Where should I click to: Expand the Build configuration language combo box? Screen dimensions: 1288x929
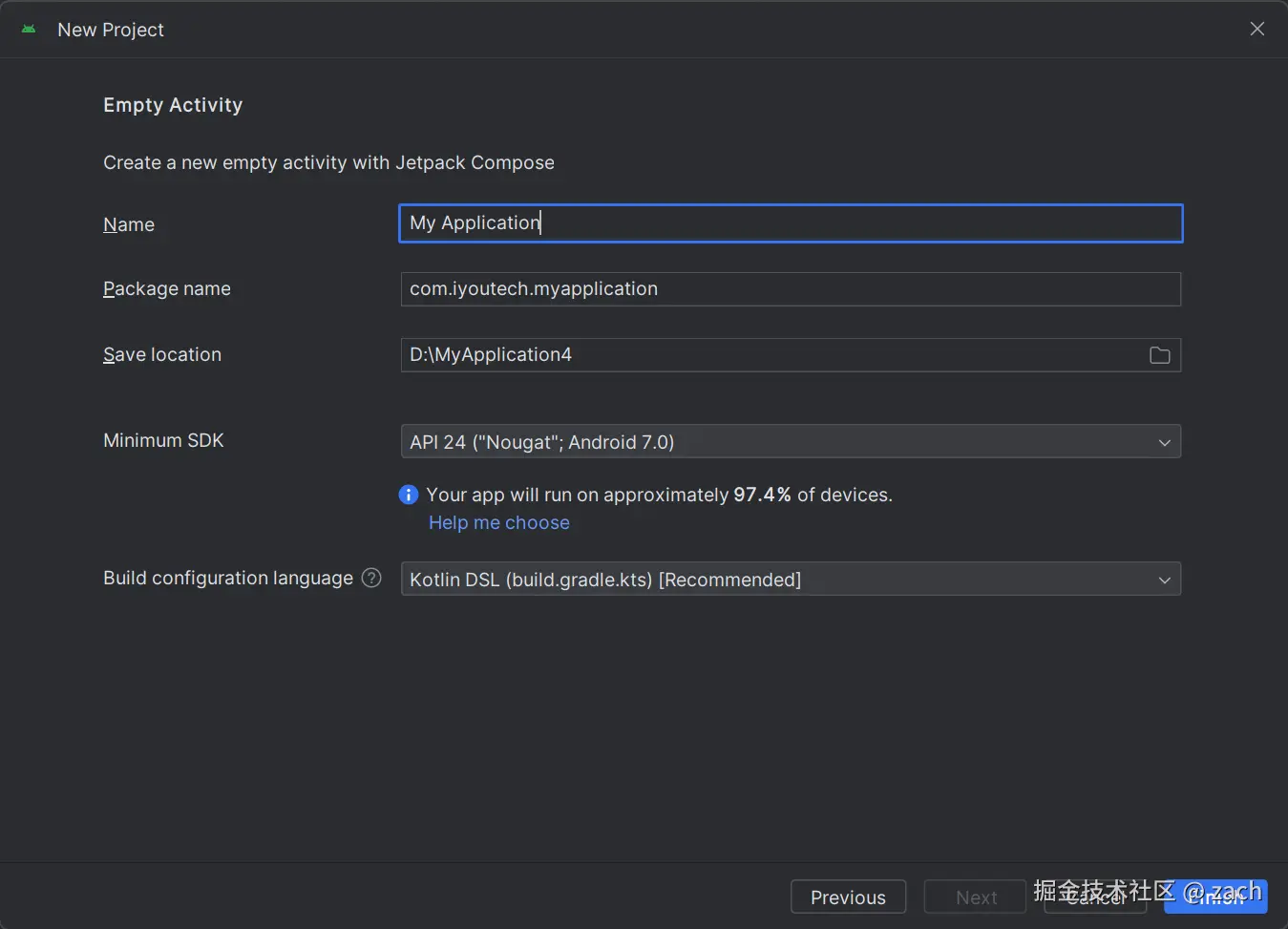[x=790, y=580]
